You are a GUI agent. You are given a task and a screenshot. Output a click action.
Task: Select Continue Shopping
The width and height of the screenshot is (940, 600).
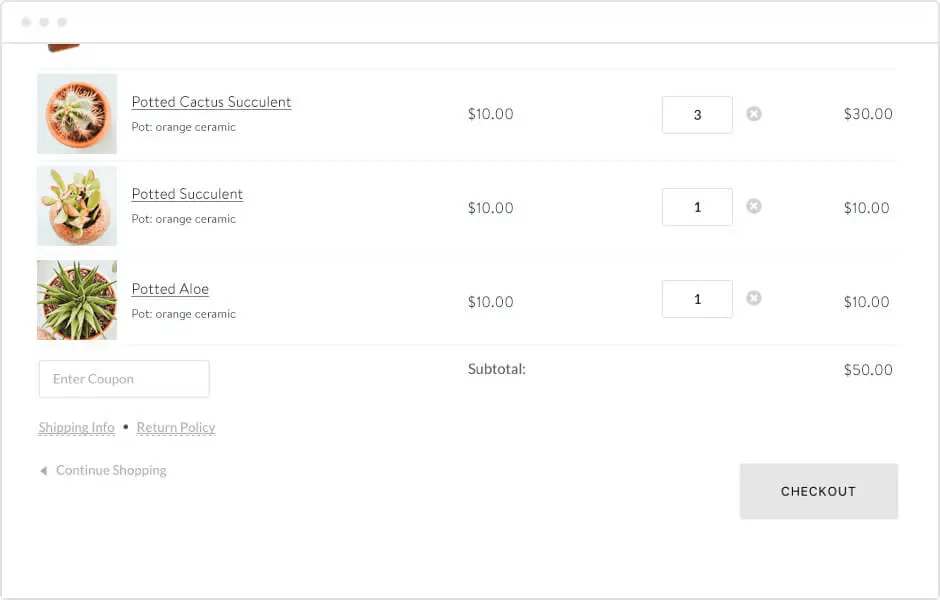(110, 470)
